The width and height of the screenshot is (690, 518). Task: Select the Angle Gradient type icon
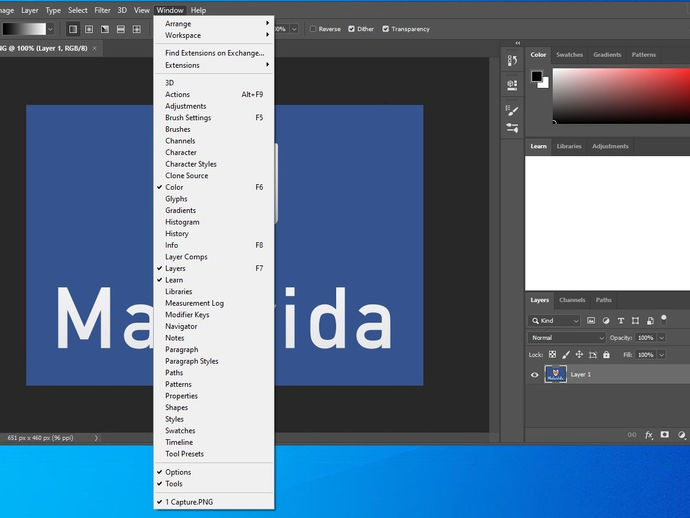point(105,29)
